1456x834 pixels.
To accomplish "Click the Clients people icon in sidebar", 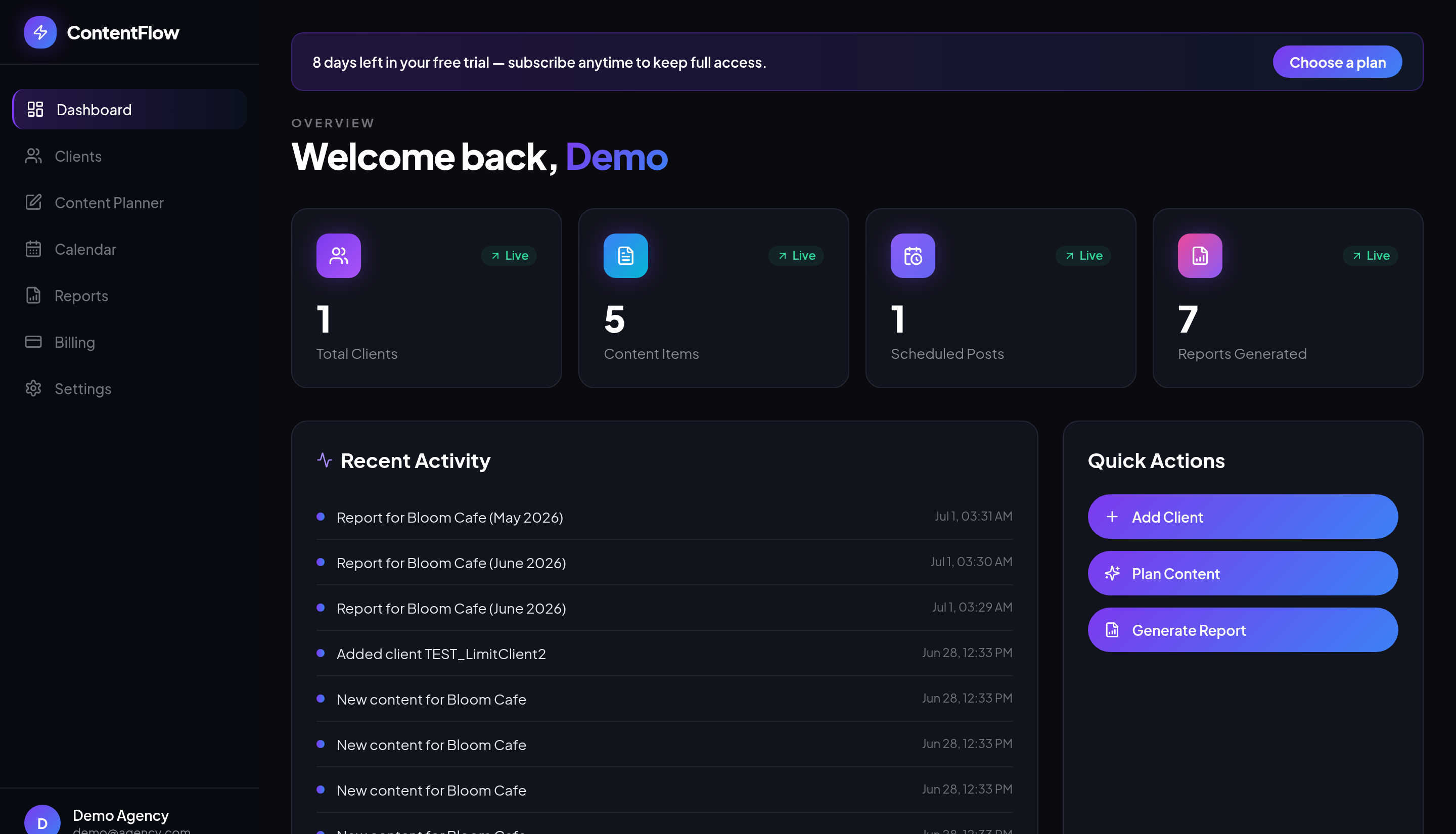I will pyautogui.click(x=33, y=156).
